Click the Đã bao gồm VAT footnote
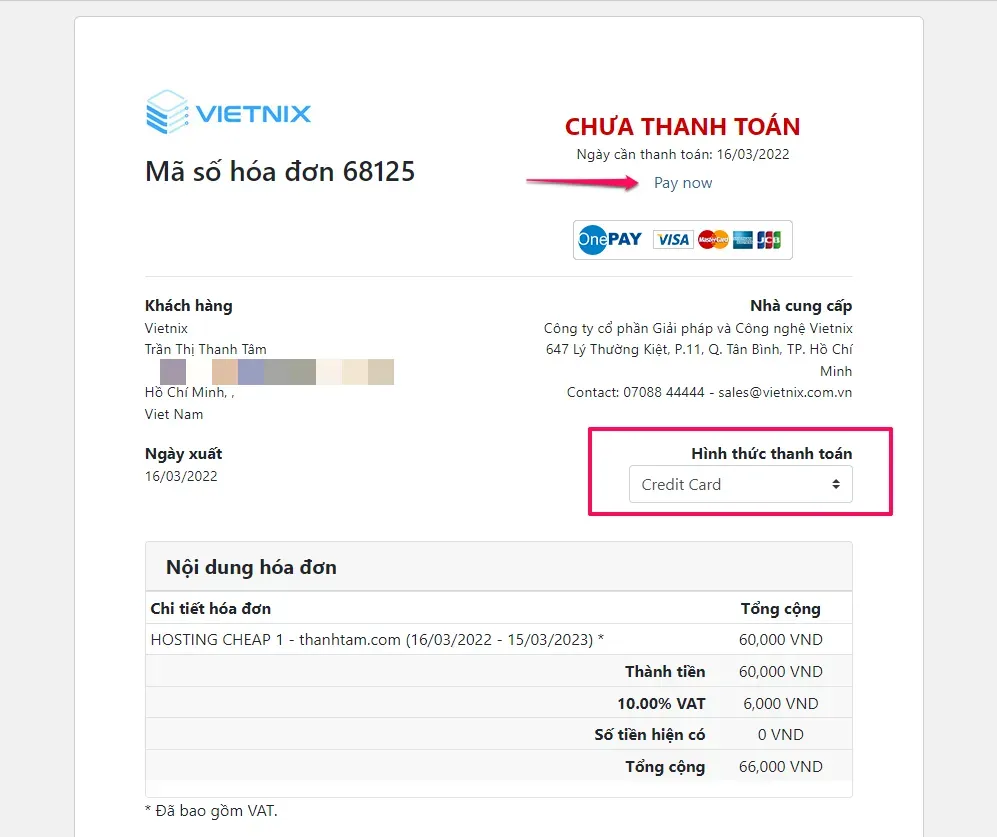The image size is (997, 837). pos(212,811)
